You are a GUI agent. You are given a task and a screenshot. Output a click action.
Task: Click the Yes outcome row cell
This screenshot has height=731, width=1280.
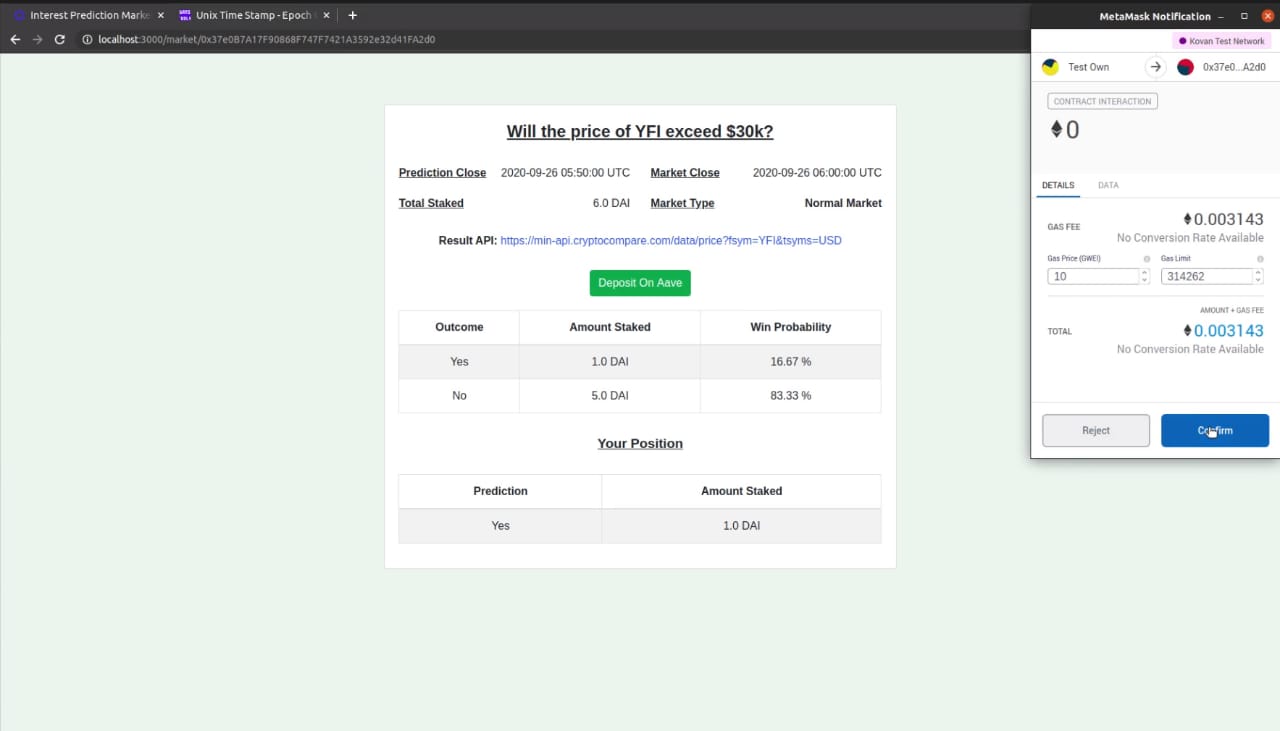459,361
